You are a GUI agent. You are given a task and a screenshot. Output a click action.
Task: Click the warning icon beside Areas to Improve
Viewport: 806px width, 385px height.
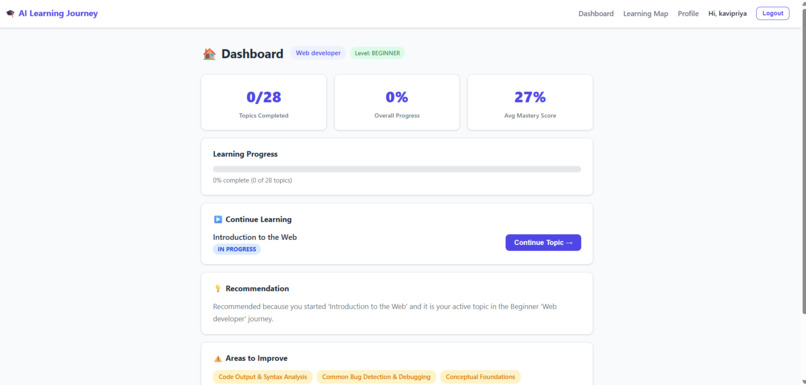click(217, 359)
